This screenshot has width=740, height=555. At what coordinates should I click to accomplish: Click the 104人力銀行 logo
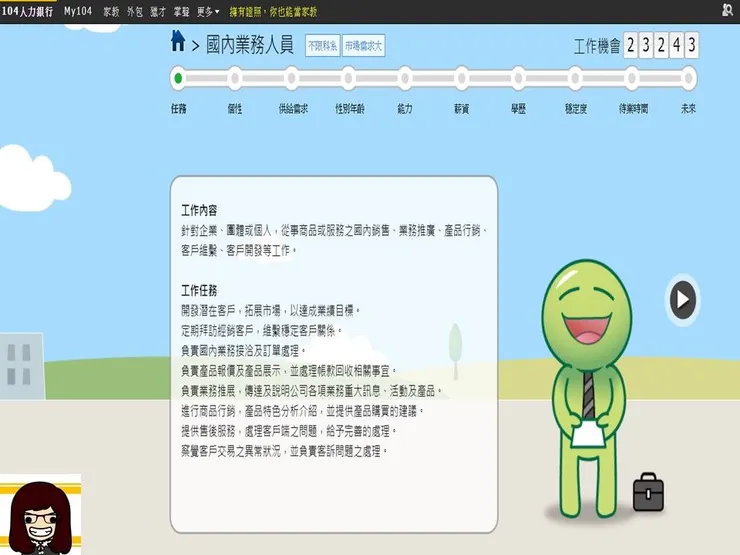[x=27, y=11]
